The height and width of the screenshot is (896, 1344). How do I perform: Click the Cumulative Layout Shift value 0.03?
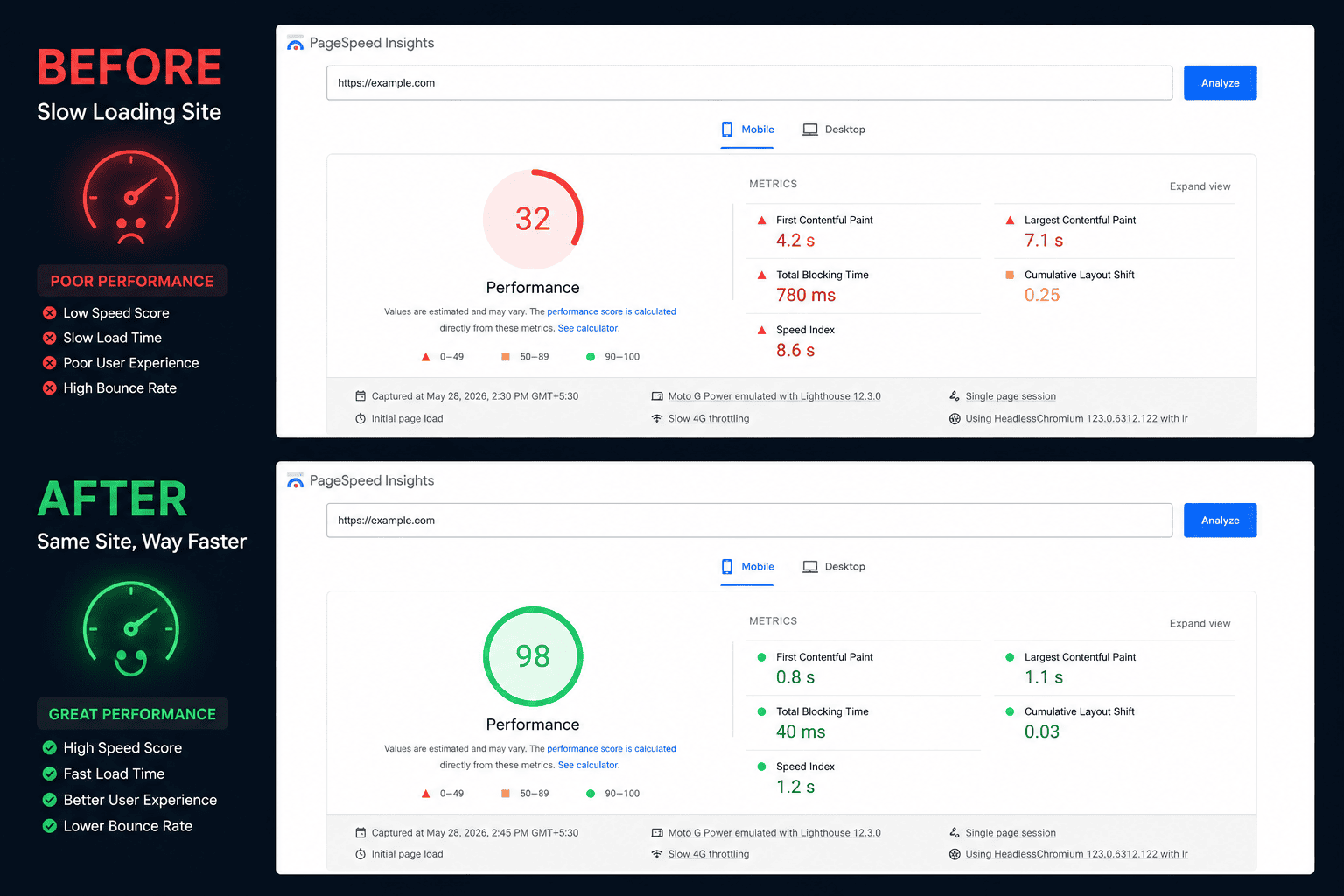coord(1042,732)
